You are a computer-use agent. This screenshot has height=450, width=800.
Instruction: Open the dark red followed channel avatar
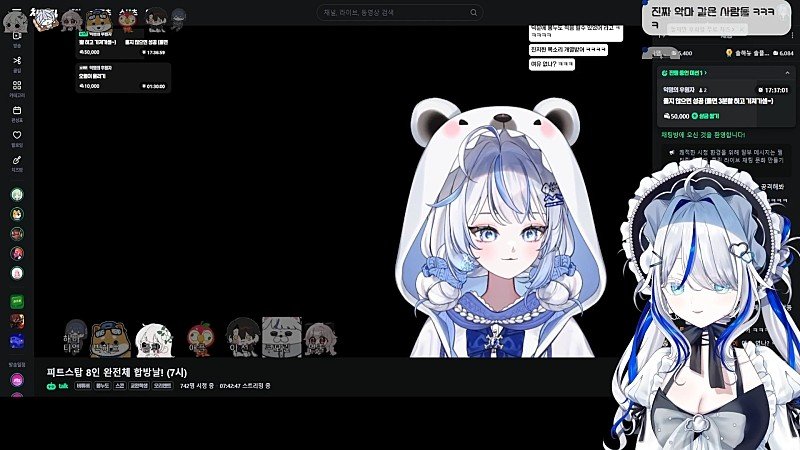pyautogui.click(x=17, y=234)
